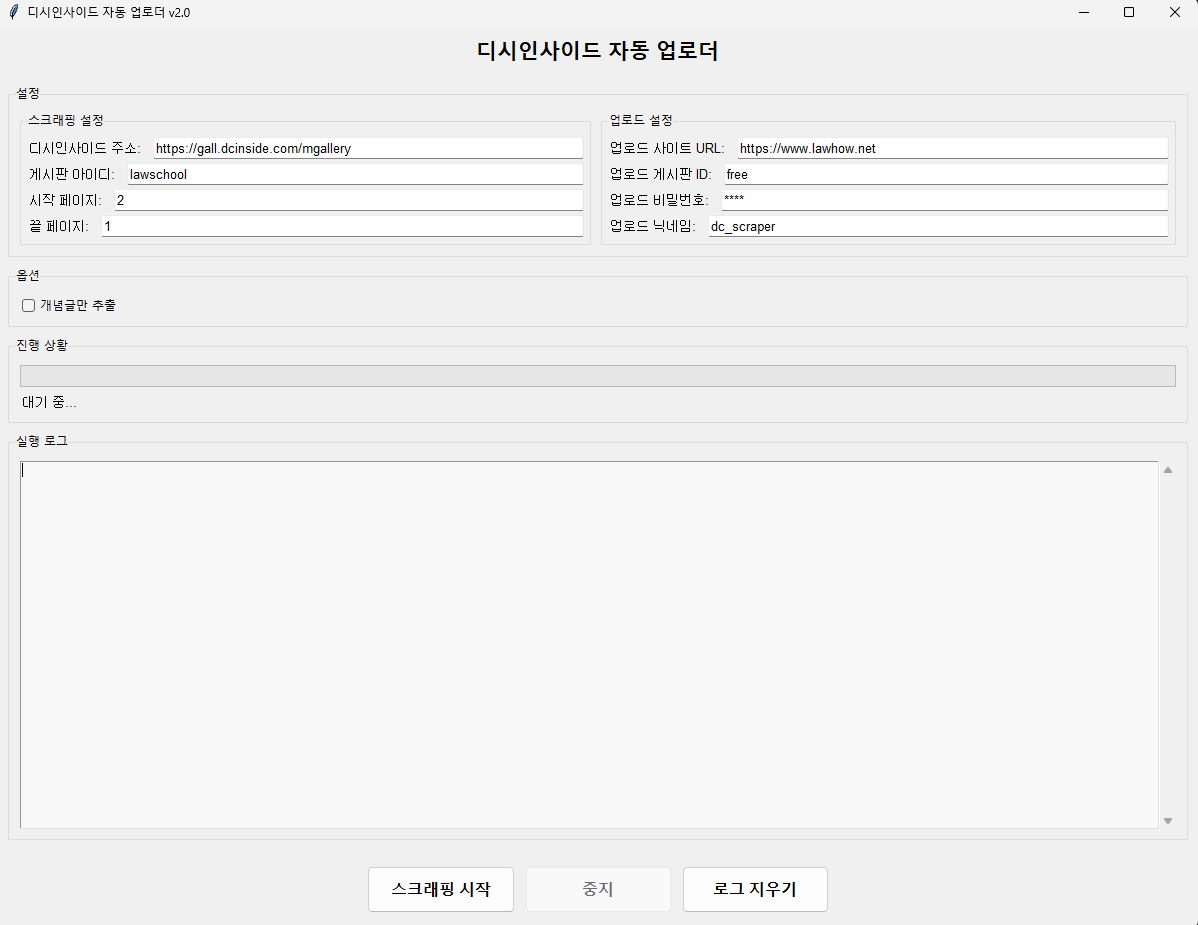Select the 게시판 아이디 field with lawschool

(354, 174)
